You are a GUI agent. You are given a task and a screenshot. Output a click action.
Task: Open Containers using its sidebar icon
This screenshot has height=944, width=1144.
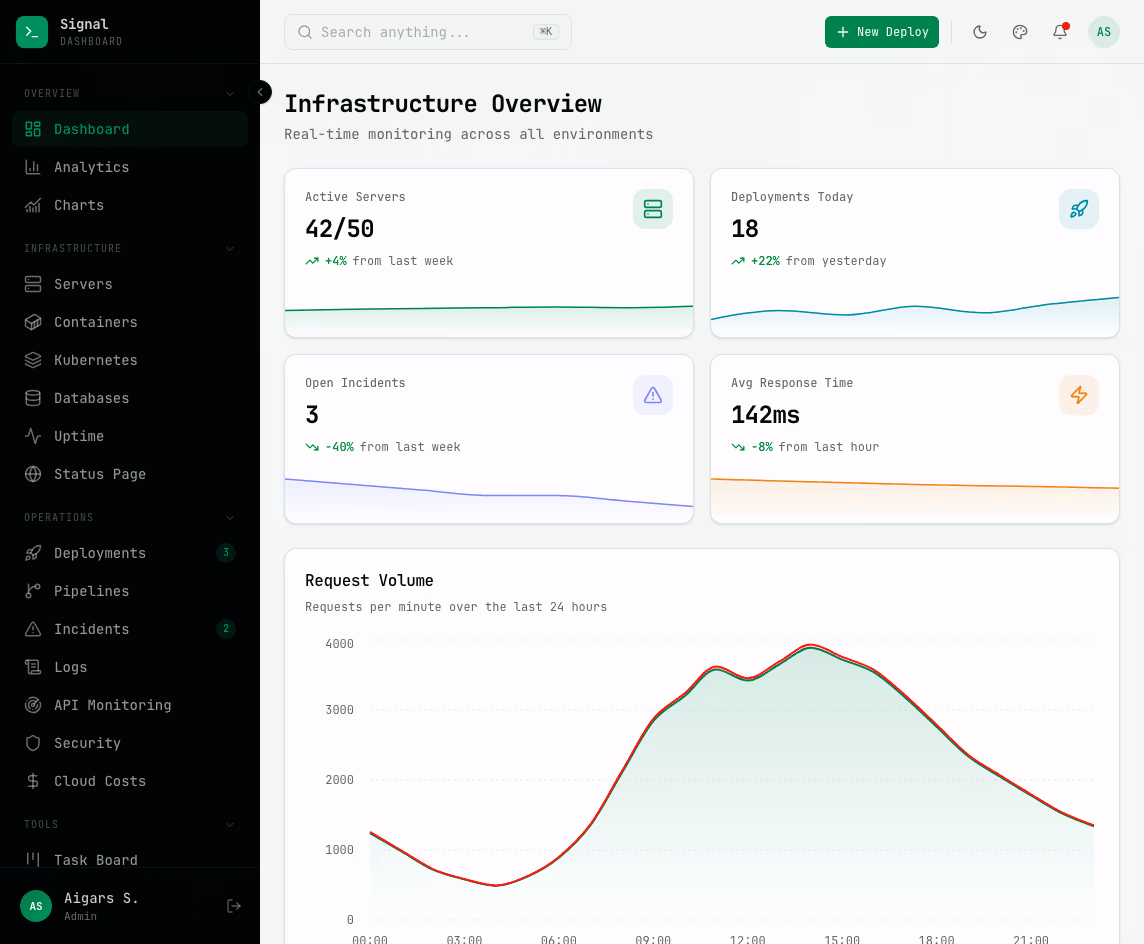tap(33, 322)
